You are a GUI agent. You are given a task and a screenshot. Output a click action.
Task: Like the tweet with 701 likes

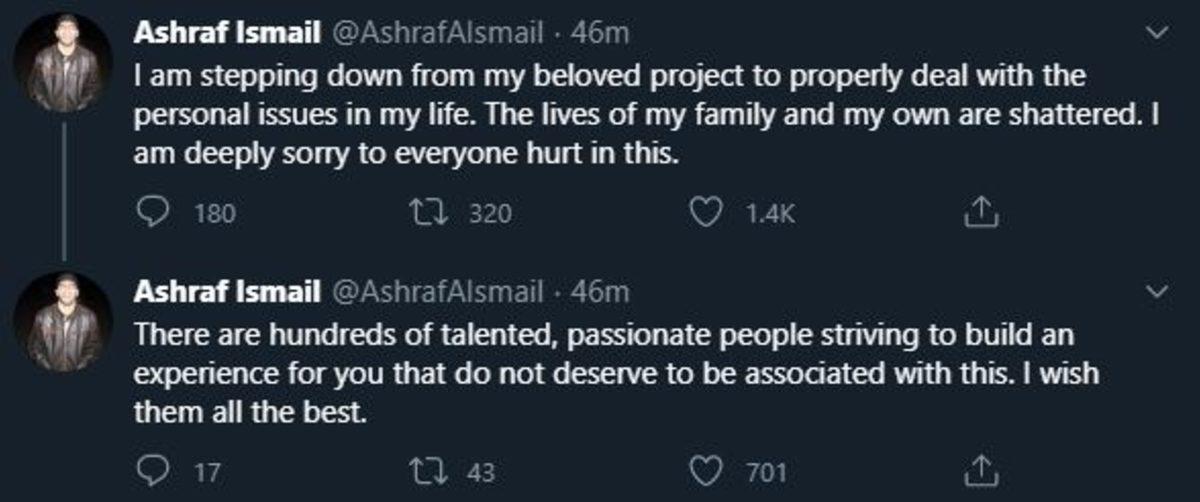coord(708,471)
